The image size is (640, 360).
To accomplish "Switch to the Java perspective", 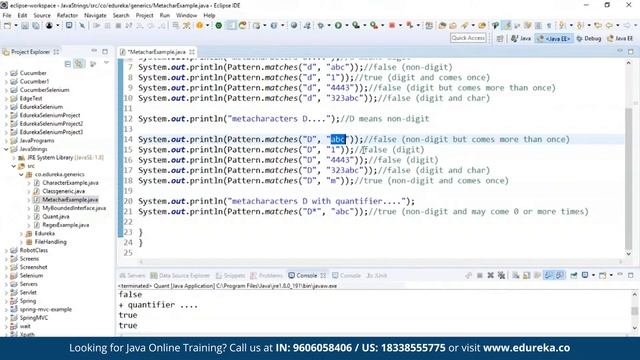I will (521, 38).
